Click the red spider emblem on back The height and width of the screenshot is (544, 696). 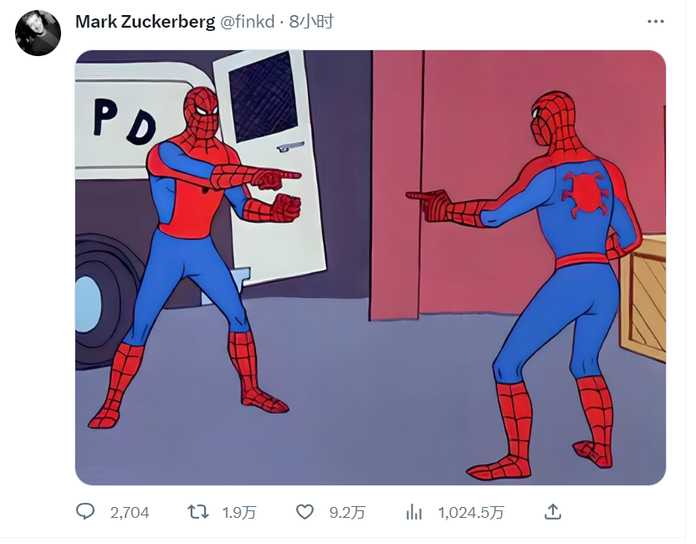[x=584, y=193]
